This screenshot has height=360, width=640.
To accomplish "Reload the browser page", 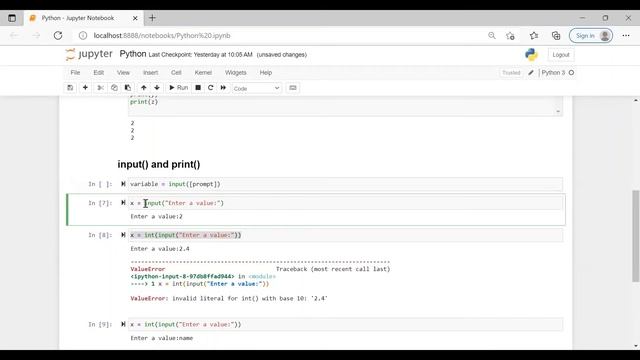I will (58, 36).
